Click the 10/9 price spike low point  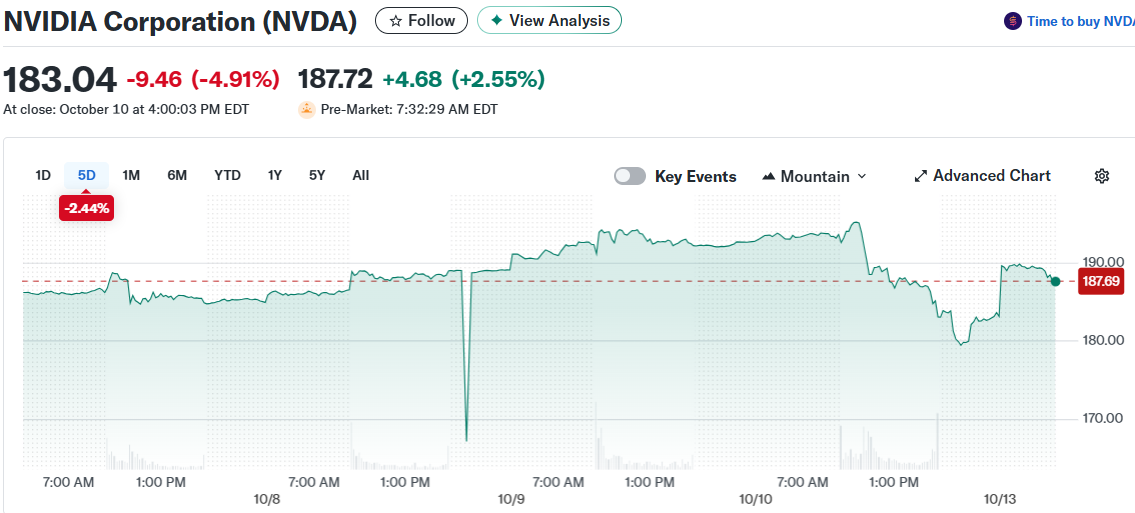coord(467,439)
